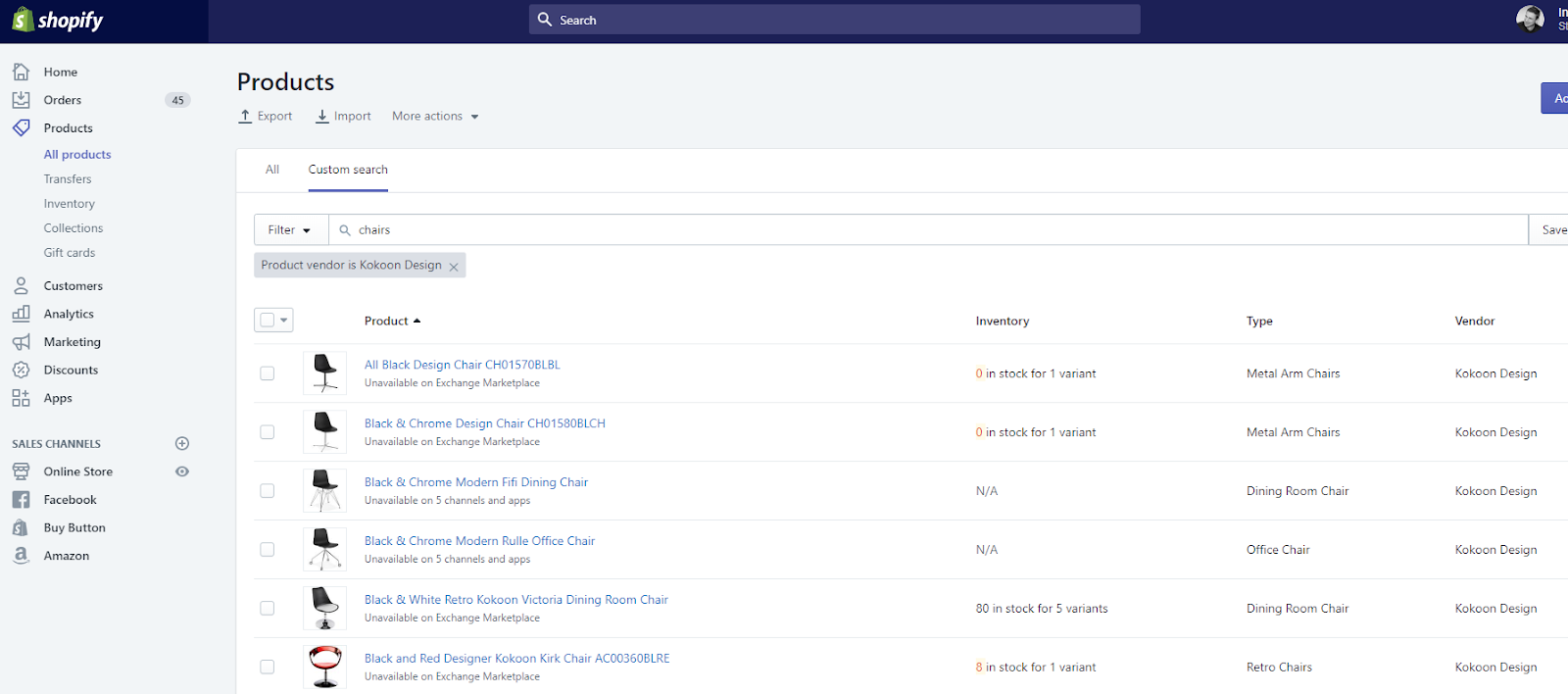This screenshot has width=1568, height=694.
Task: Add a sales channel with plus icon
Action: pyautogui.click(x=182, y=443)
